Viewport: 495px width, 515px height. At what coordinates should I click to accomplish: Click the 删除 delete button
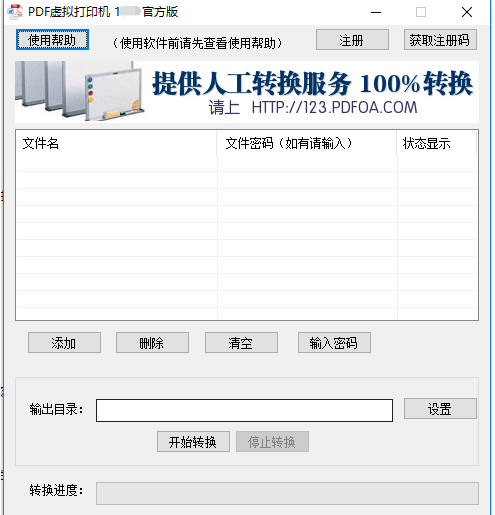coord(152,342)
